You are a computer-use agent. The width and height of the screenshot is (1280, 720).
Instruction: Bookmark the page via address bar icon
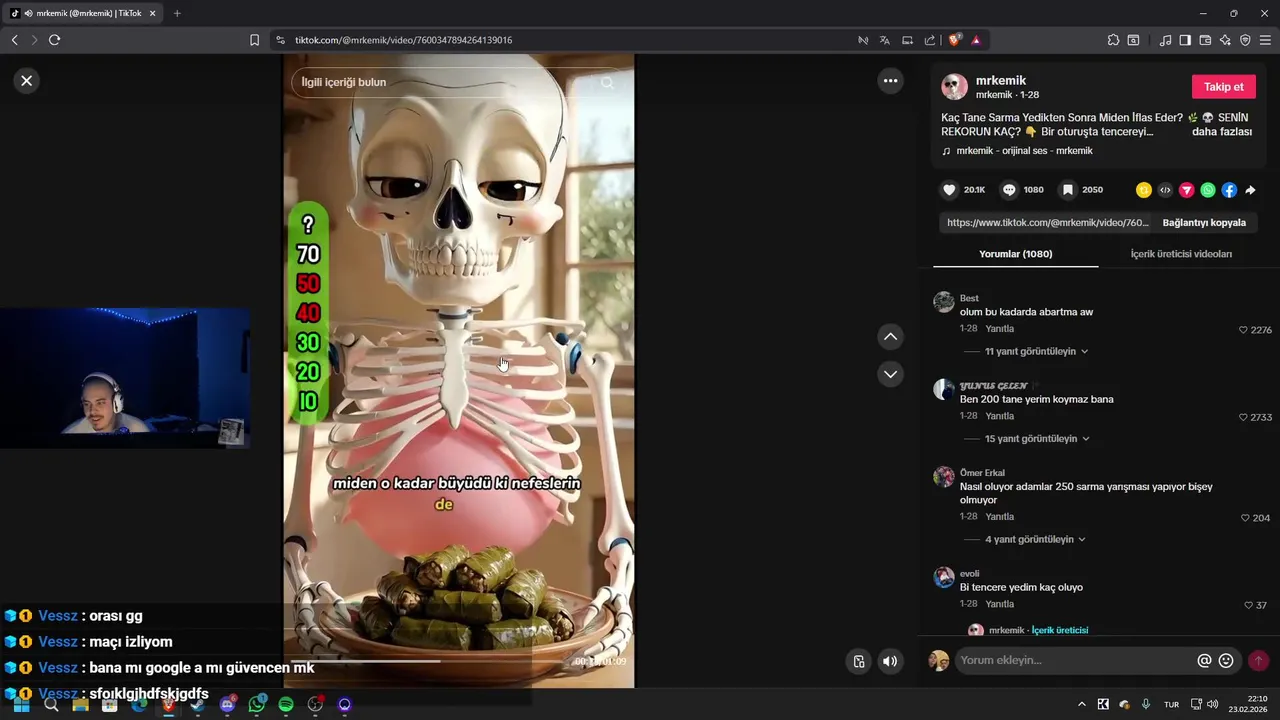pyautogui.click(x=254, y=40)
